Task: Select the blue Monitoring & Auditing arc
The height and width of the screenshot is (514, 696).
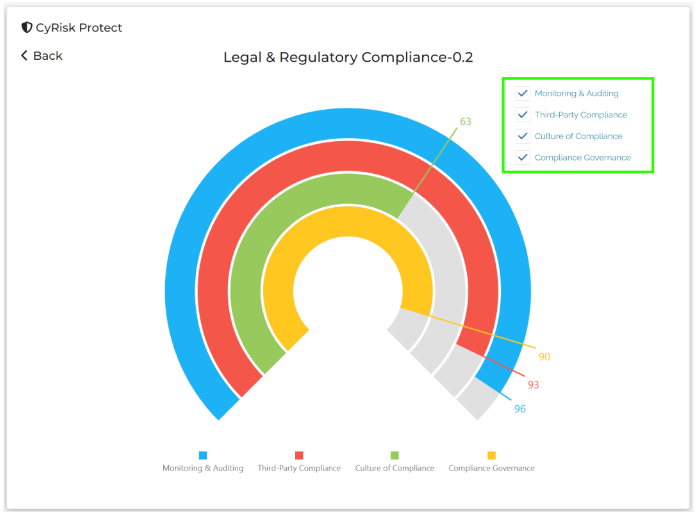Action: tap(348, 123)
